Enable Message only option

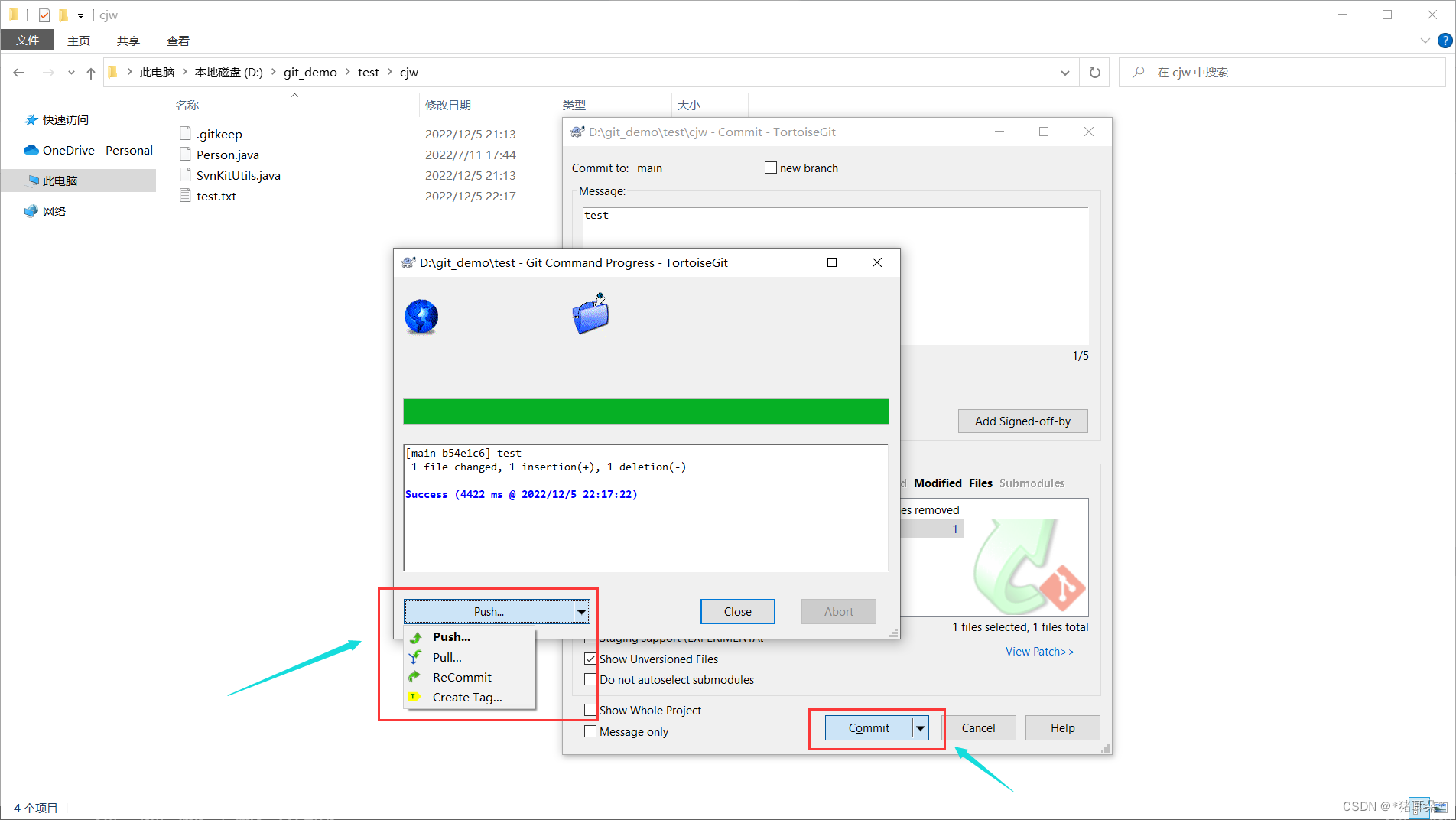point(590,731)
